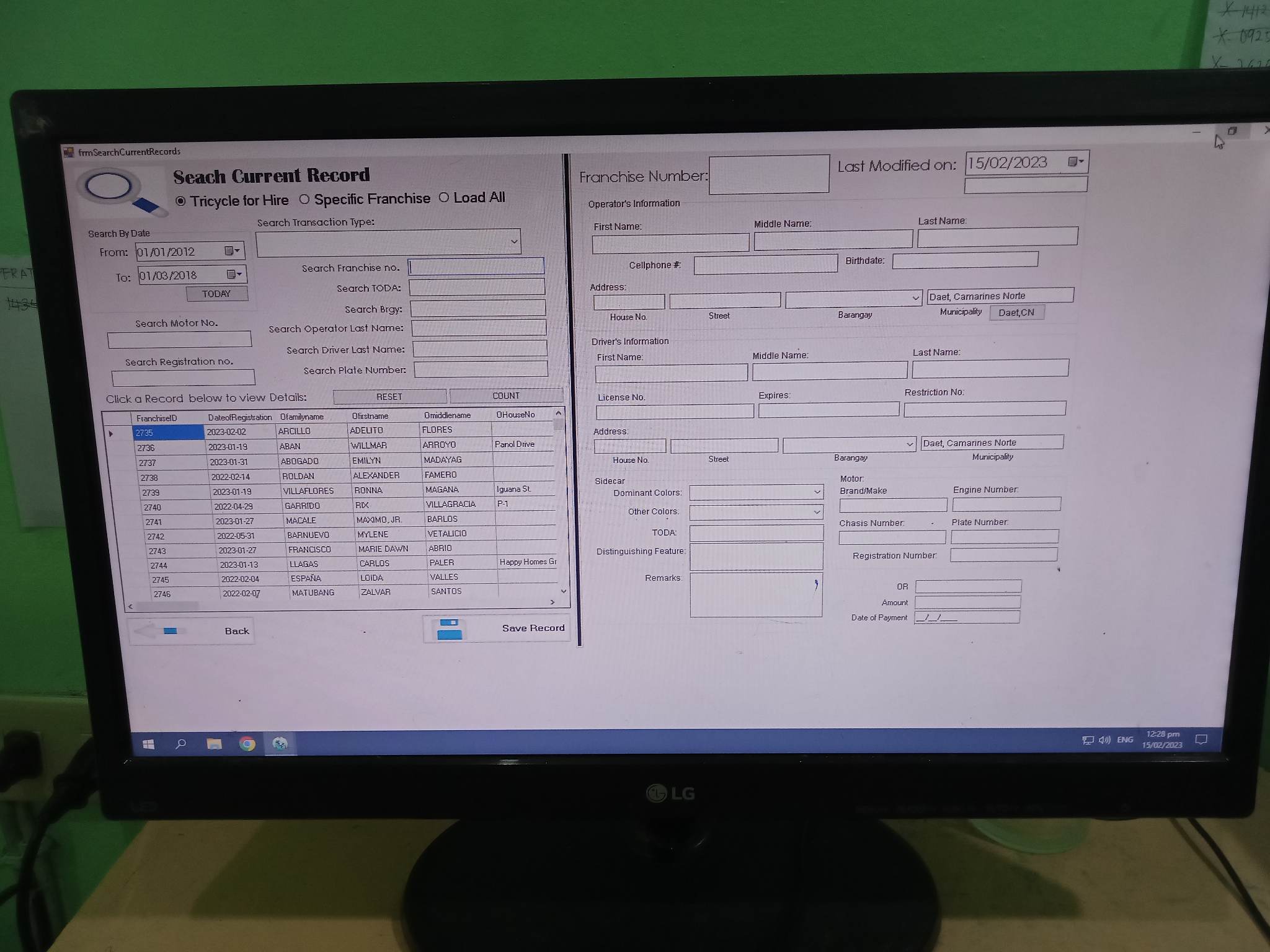Open the notification center icon
1270x952 pixels.
click(1201, 739)
